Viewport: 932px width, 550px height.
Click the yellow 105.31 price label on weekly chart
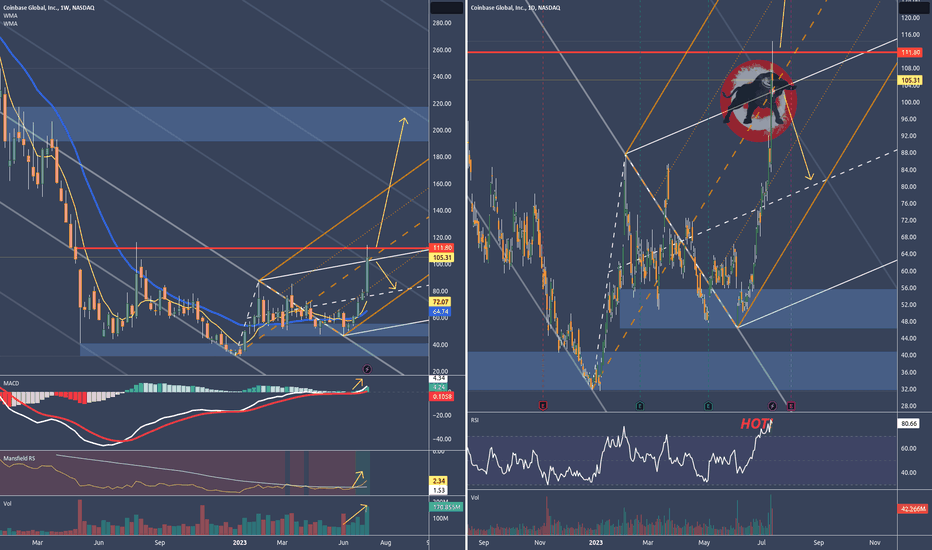coord(442,257)
